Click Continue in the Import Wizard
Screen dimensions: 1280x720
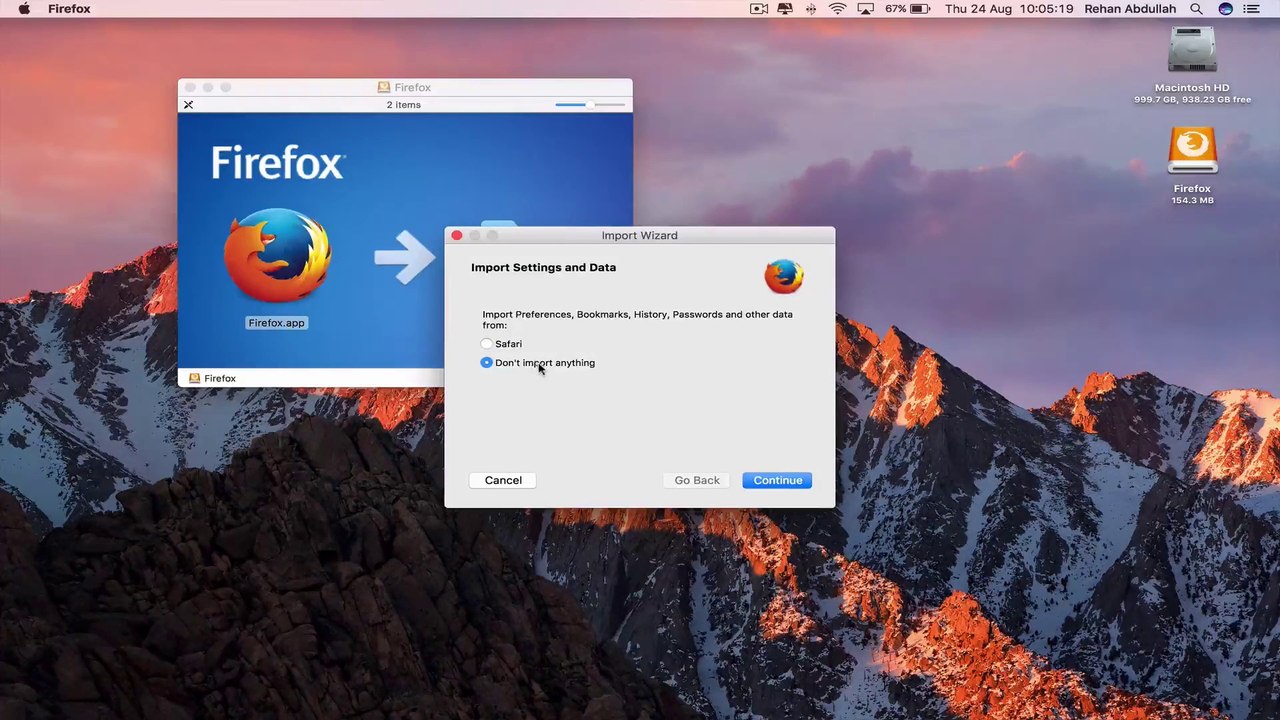(x=777, y=480)
